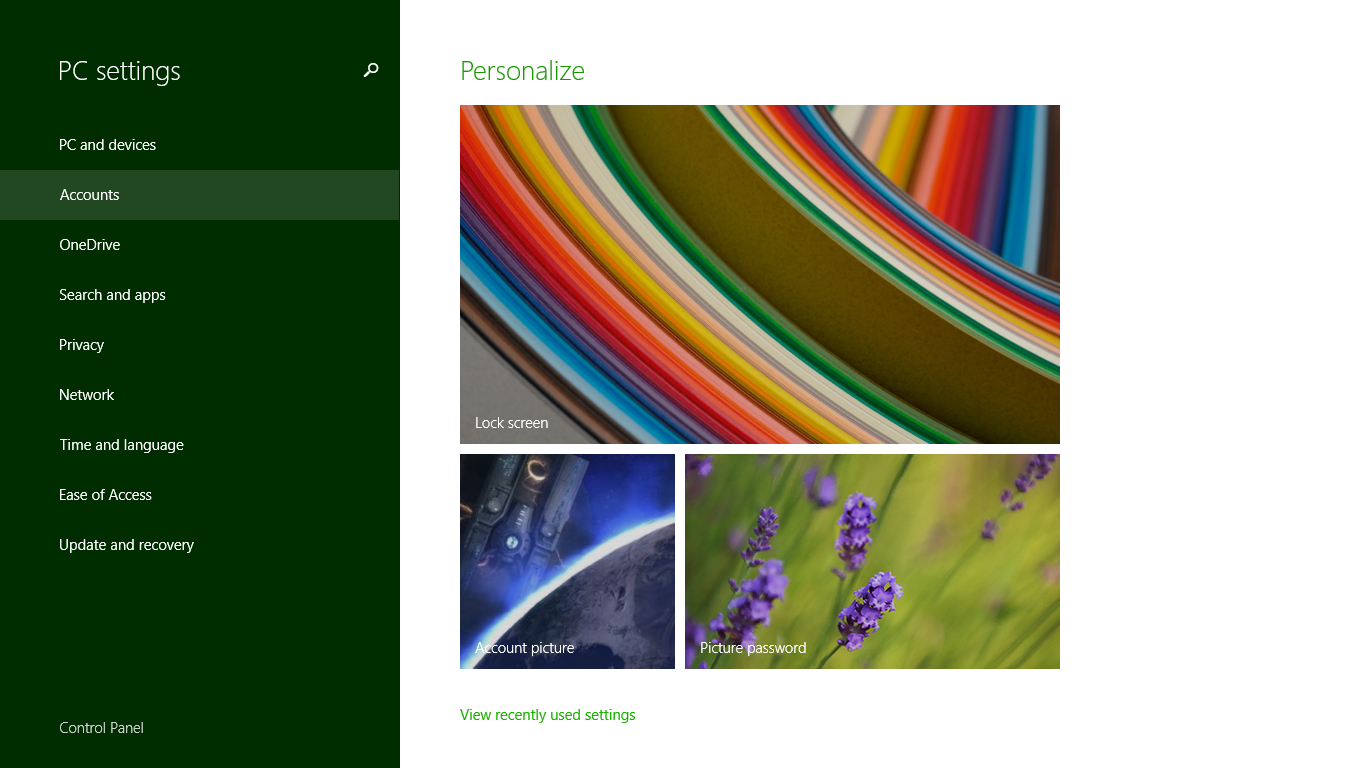Click the Lock screen label text
Viewport: 1360px width, 768px height.
point(511,423)
